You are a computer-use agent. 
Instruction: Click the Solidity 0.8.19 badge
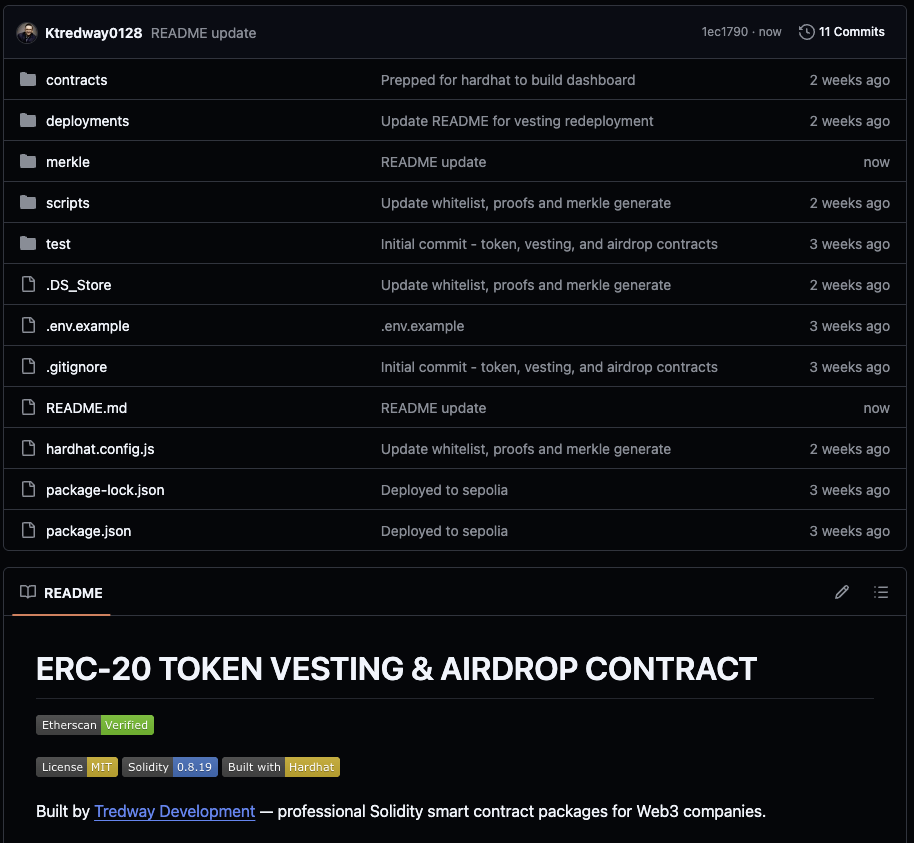169,767
